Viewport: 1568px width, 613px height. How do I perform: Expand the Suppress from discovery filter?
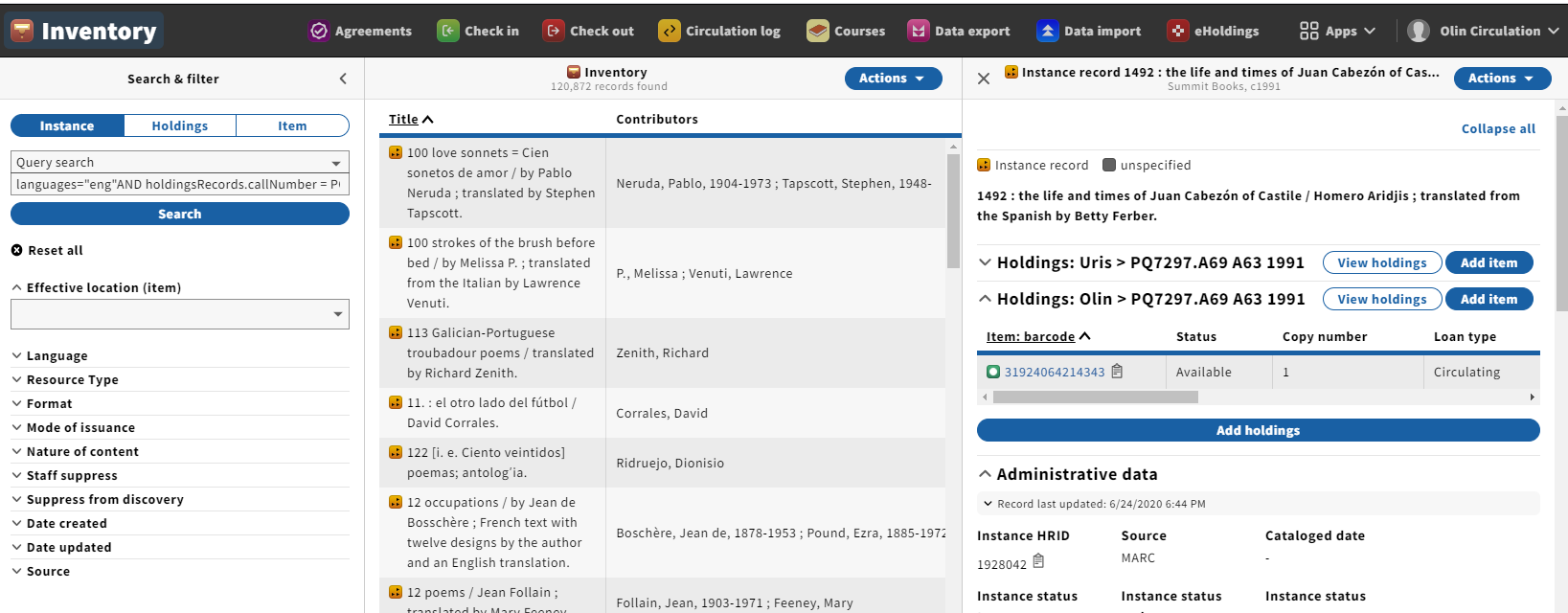coord(105,499)
